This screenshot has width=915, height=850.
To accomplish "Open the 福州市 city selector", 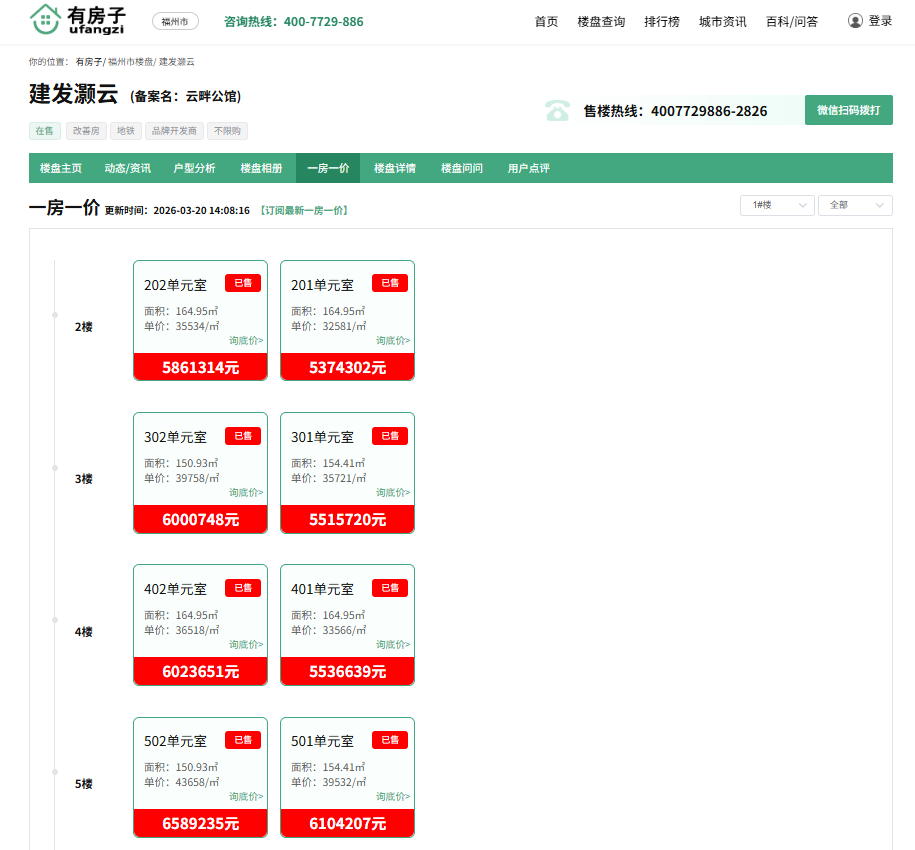I will coord(175,22).
